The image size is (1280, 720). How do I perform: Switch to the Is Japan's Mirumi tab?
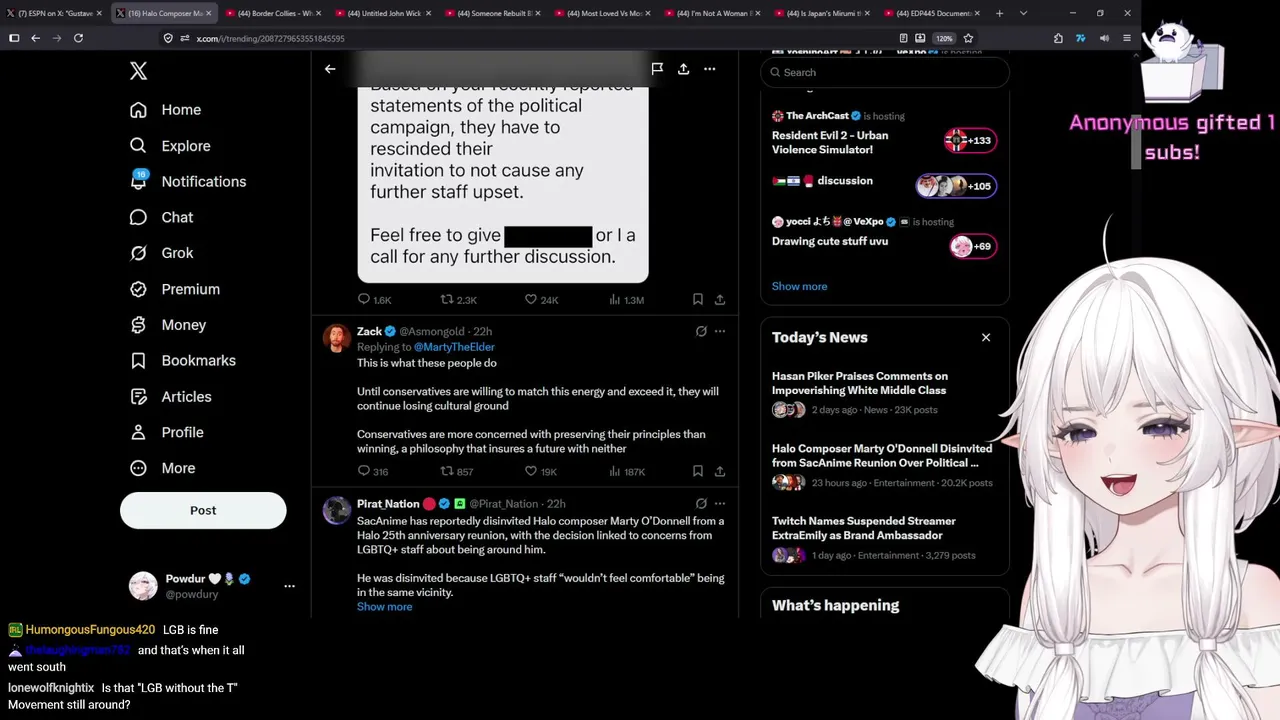coord(822,13)
